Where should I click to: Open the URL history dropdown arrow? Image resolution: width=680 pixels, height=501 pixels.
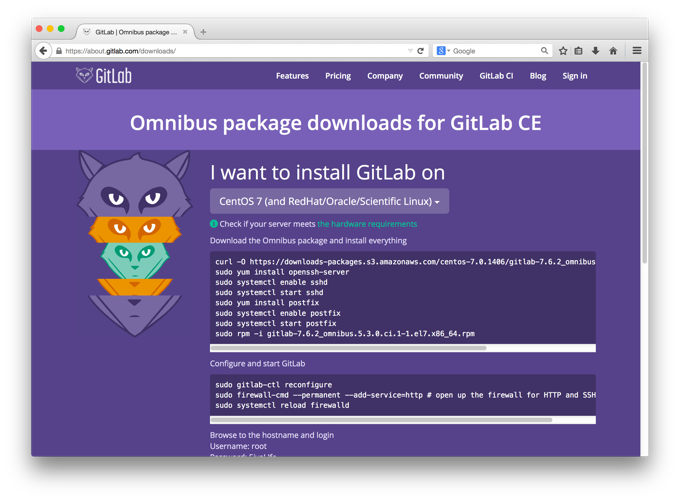click(410, 51)
